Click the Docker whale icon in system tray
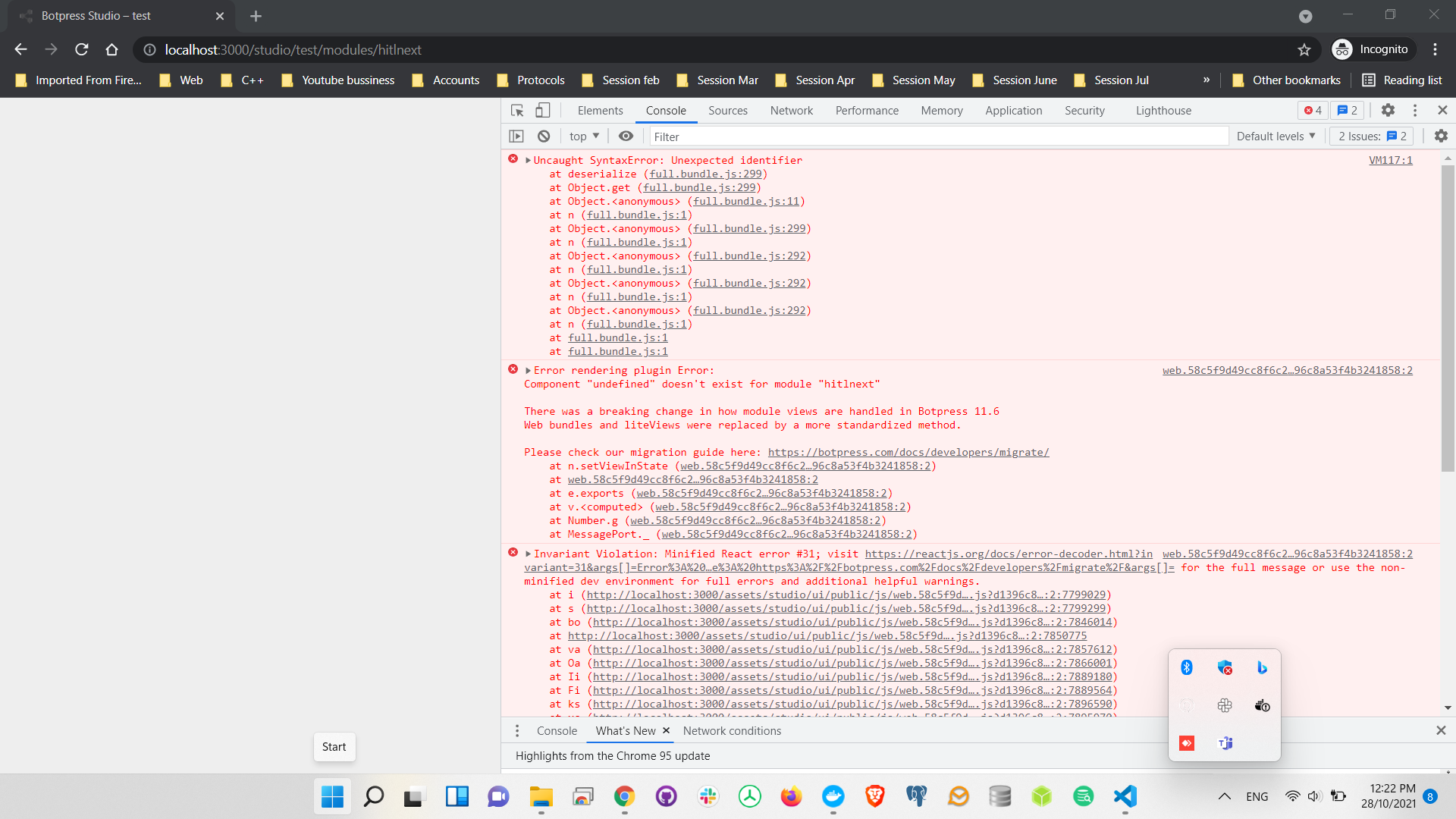Screen dimensions: 1456x819 click(x=1262, y=704)
